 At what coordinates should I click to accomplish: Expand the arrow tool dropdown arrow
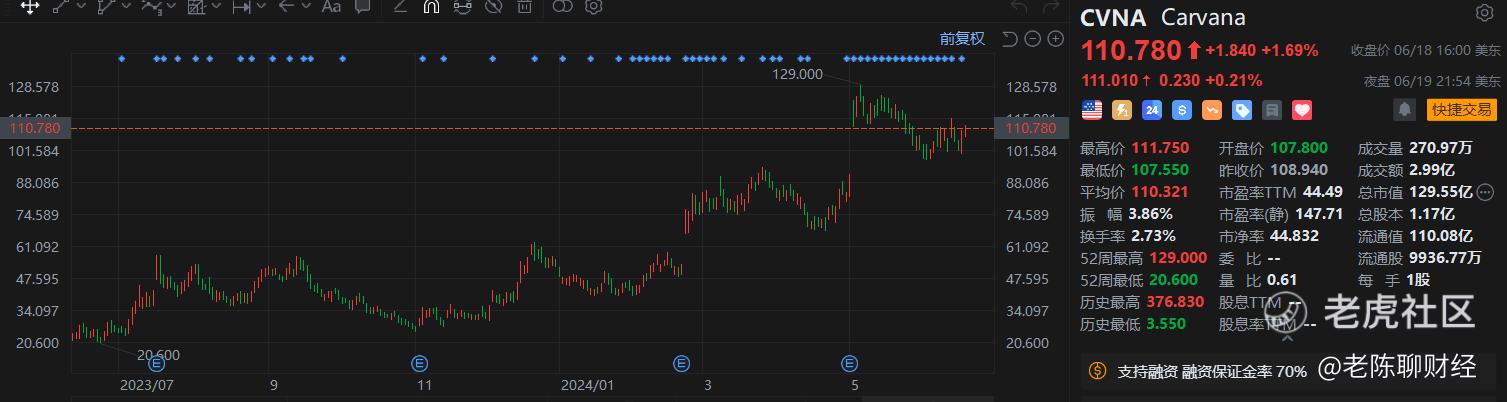306,7
